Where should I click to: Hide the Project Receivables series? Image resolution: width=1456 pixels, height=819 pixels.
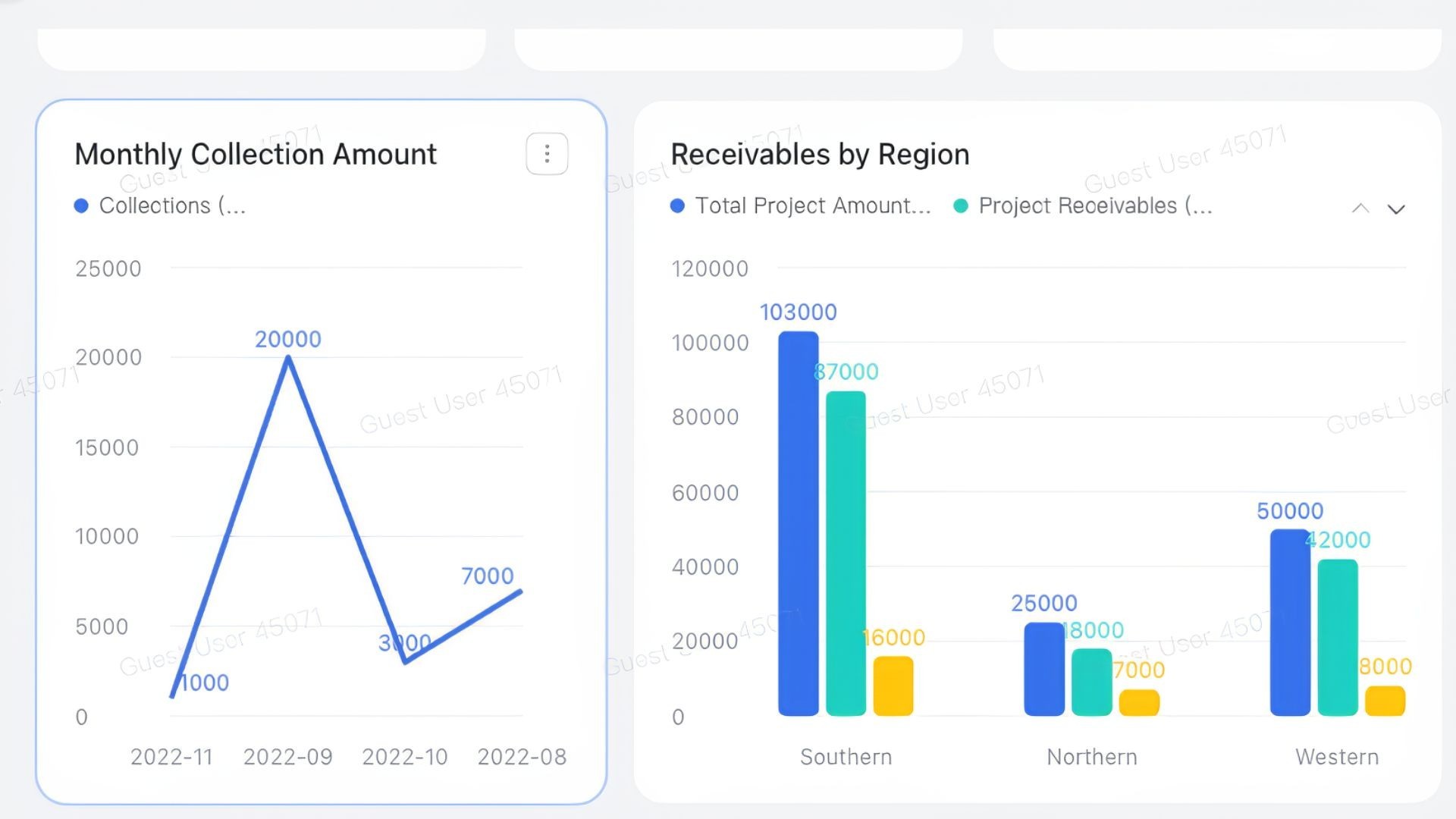click(x=1092, y=206)
